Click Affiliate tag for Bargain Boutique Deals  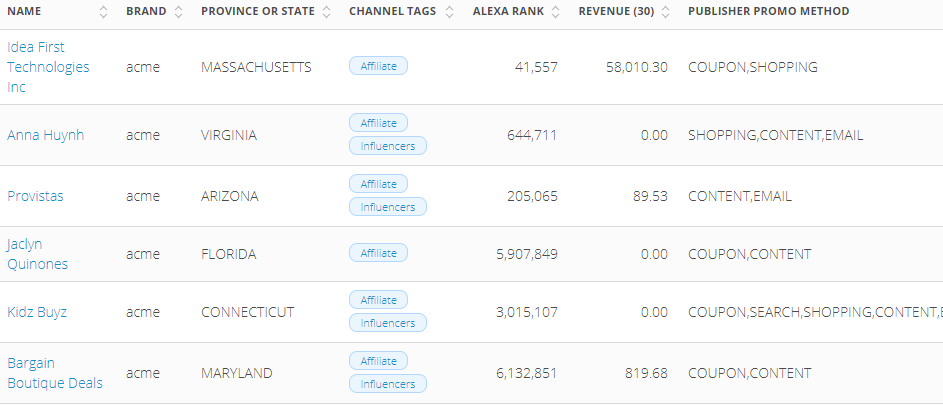(378, 361)
